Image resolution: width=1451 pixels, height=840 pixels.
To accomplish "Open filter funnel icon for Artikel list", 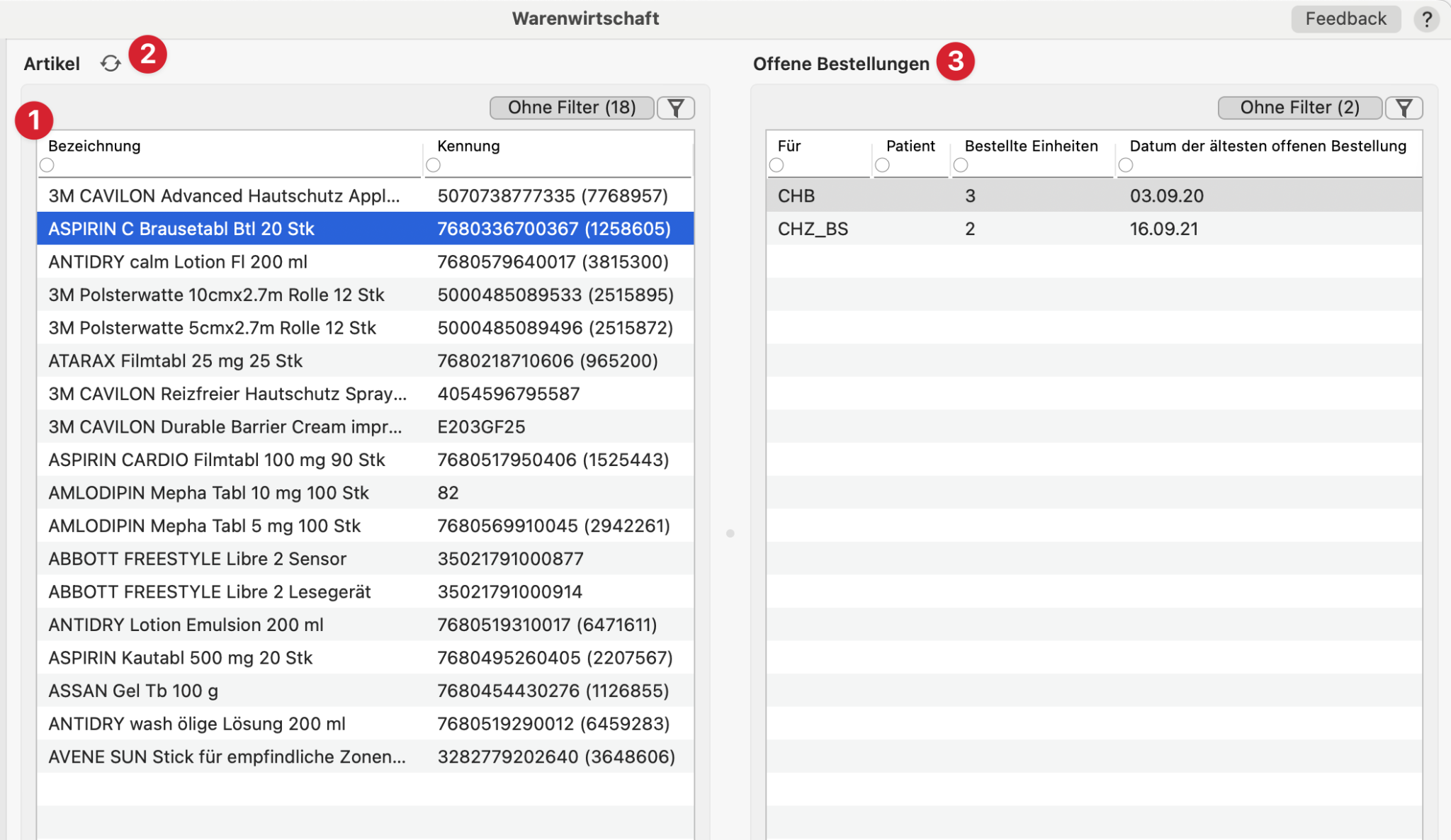I will point(676,108).
